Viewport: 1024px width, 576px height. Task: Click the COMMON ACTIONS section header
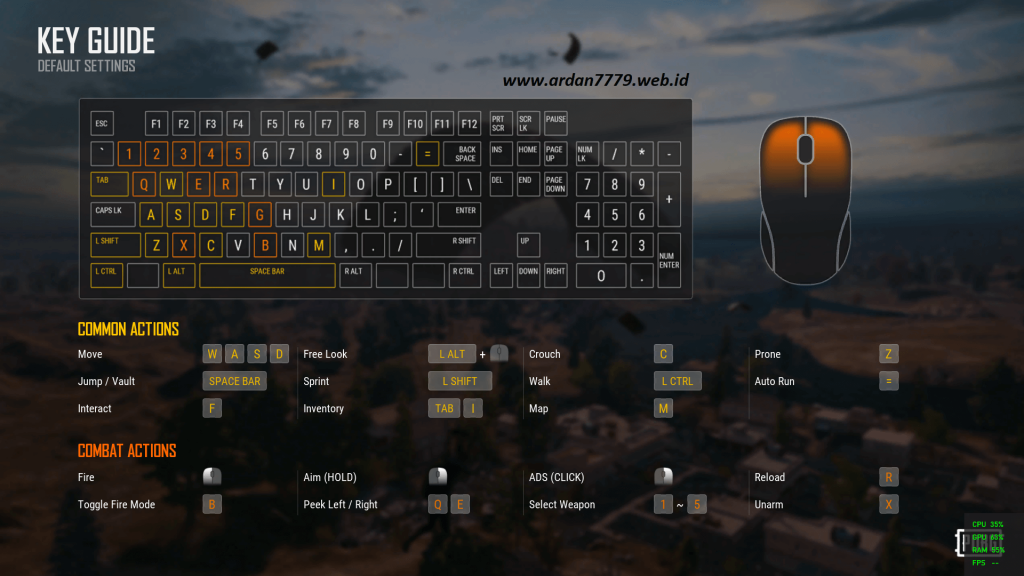point(128,329)
